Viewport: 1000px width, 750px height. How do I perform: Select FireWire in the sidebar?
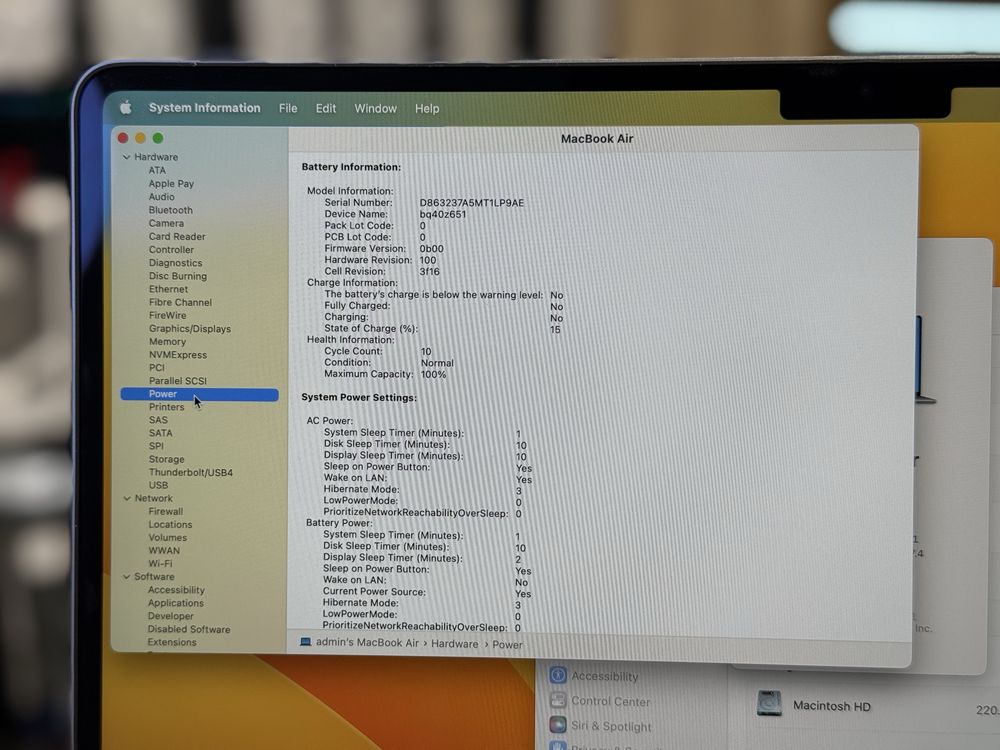point(167,315)
